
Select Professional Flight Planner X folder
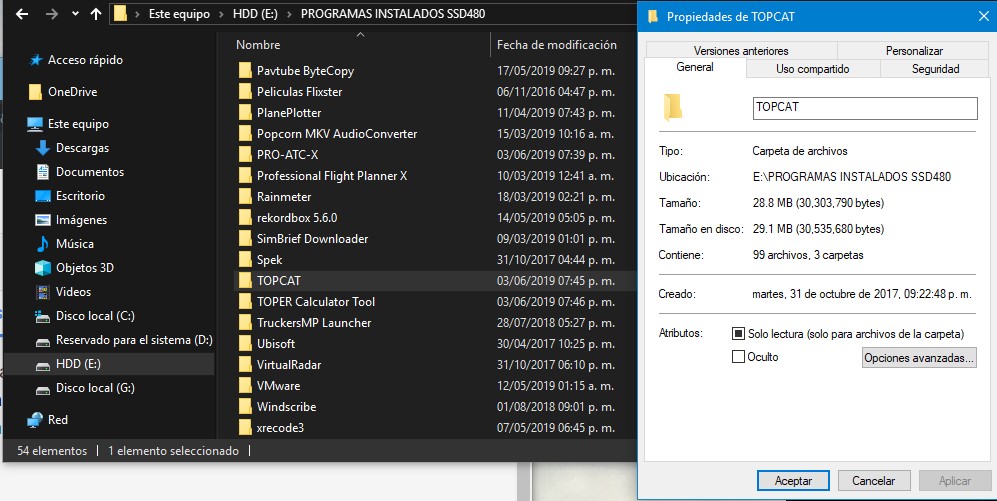click(332, 175)
